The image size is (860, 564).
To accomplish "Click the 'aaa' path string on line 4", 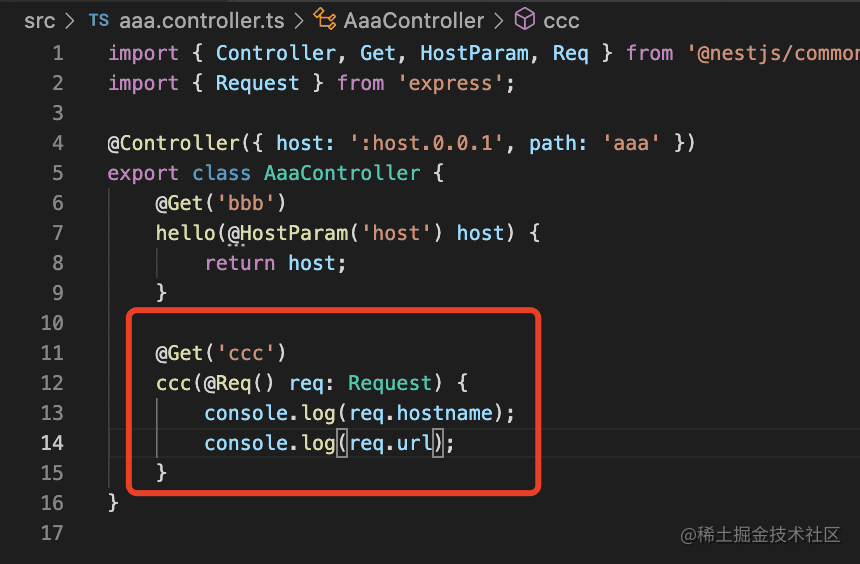I will tap(631, 143).
